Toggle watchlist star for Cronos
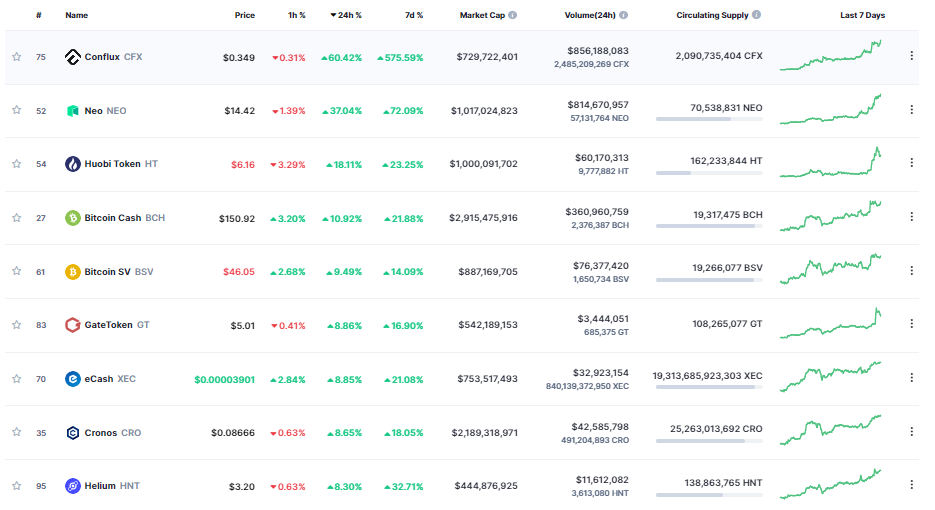The image size is (935, 510). [17, 432]
